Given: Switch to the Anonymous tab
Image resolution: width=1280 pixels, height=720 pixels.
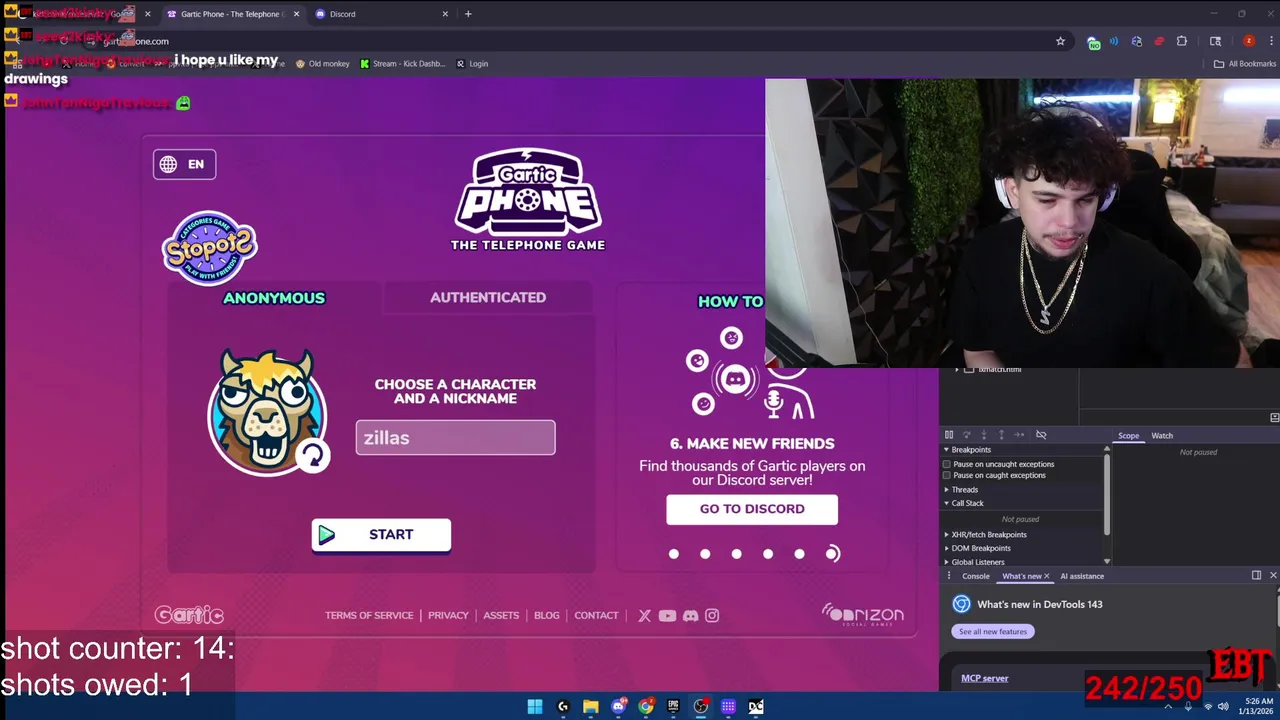Looking at the screenshot, I should tap(274, 298).
